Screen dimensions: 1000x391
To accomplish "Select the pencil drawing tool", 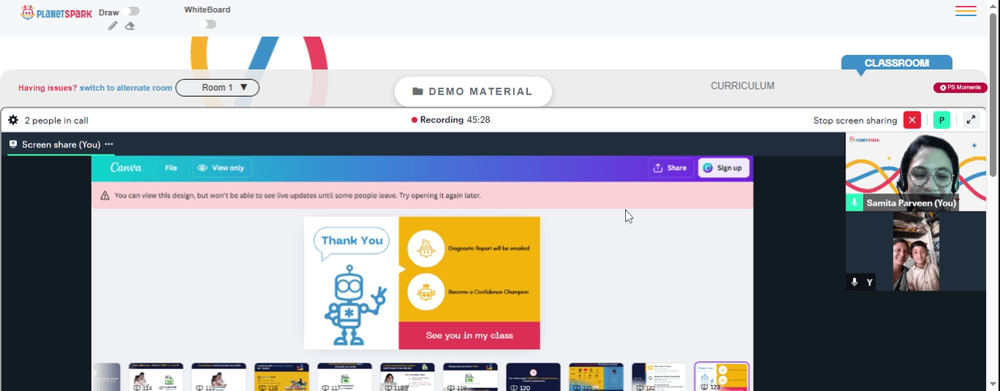I will click(113, 26).
